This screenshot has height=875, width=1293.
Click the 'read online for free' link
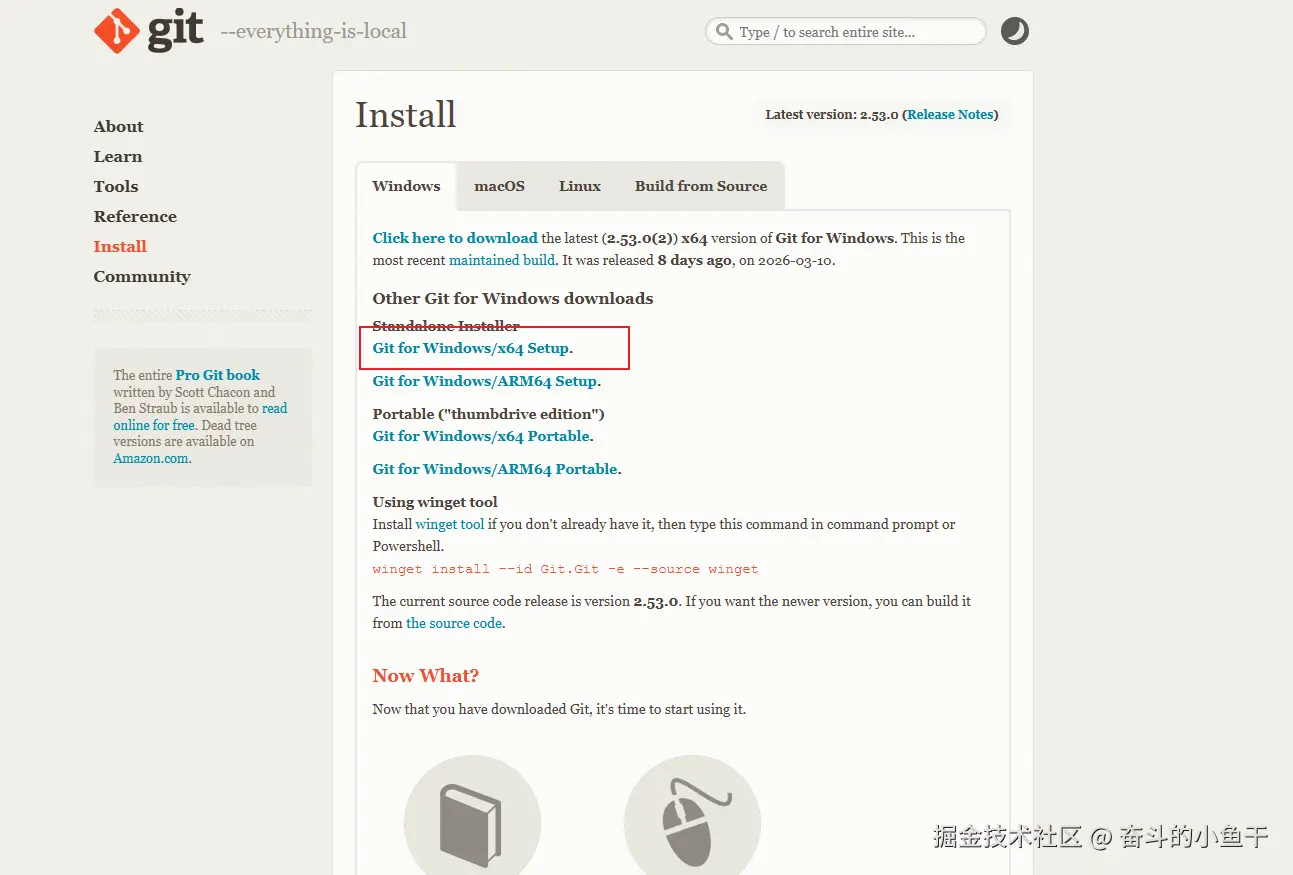click(x=200, y=417)
